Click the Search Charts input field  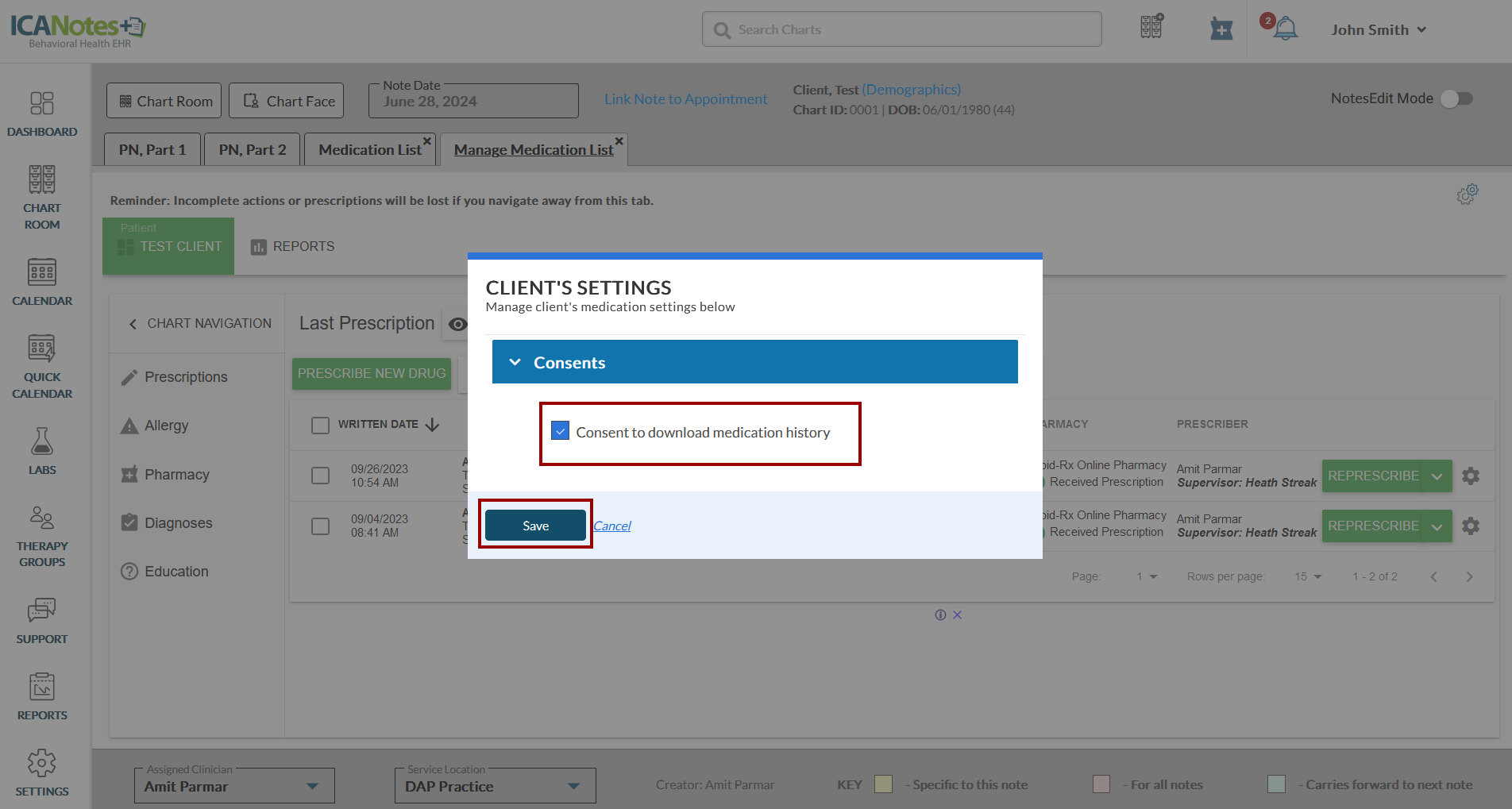[x=901, y=29]
